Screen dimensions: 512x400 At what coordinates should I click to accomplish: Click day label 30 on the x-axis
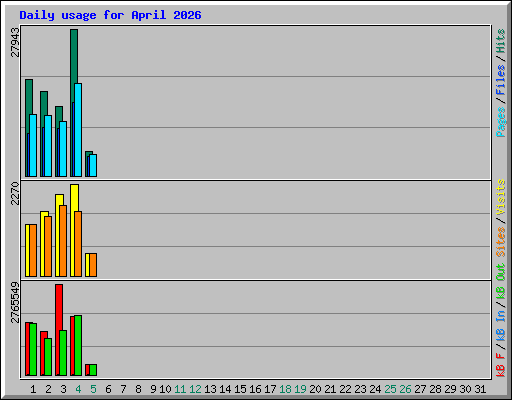pyautogui.click(x=465, y=389)
